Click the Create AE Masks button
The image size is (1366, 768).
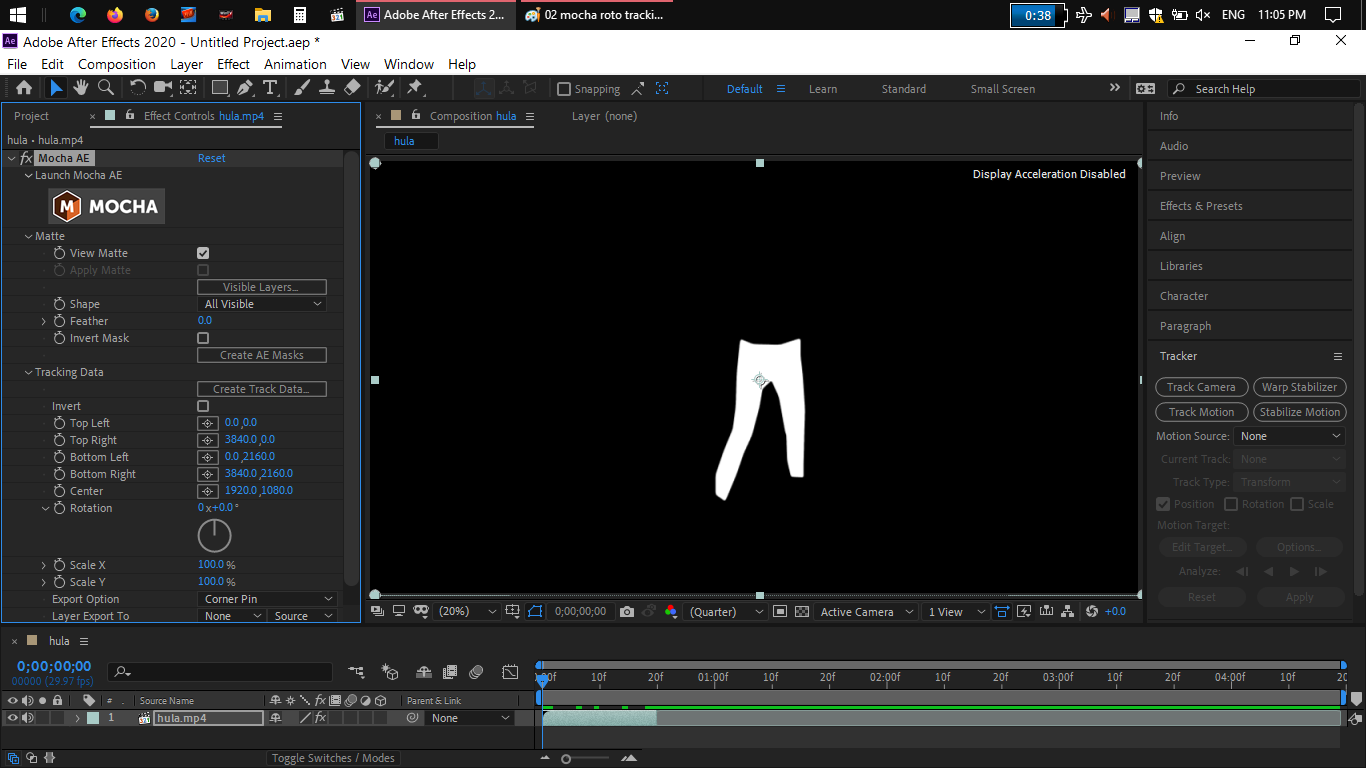pos(262,355)
